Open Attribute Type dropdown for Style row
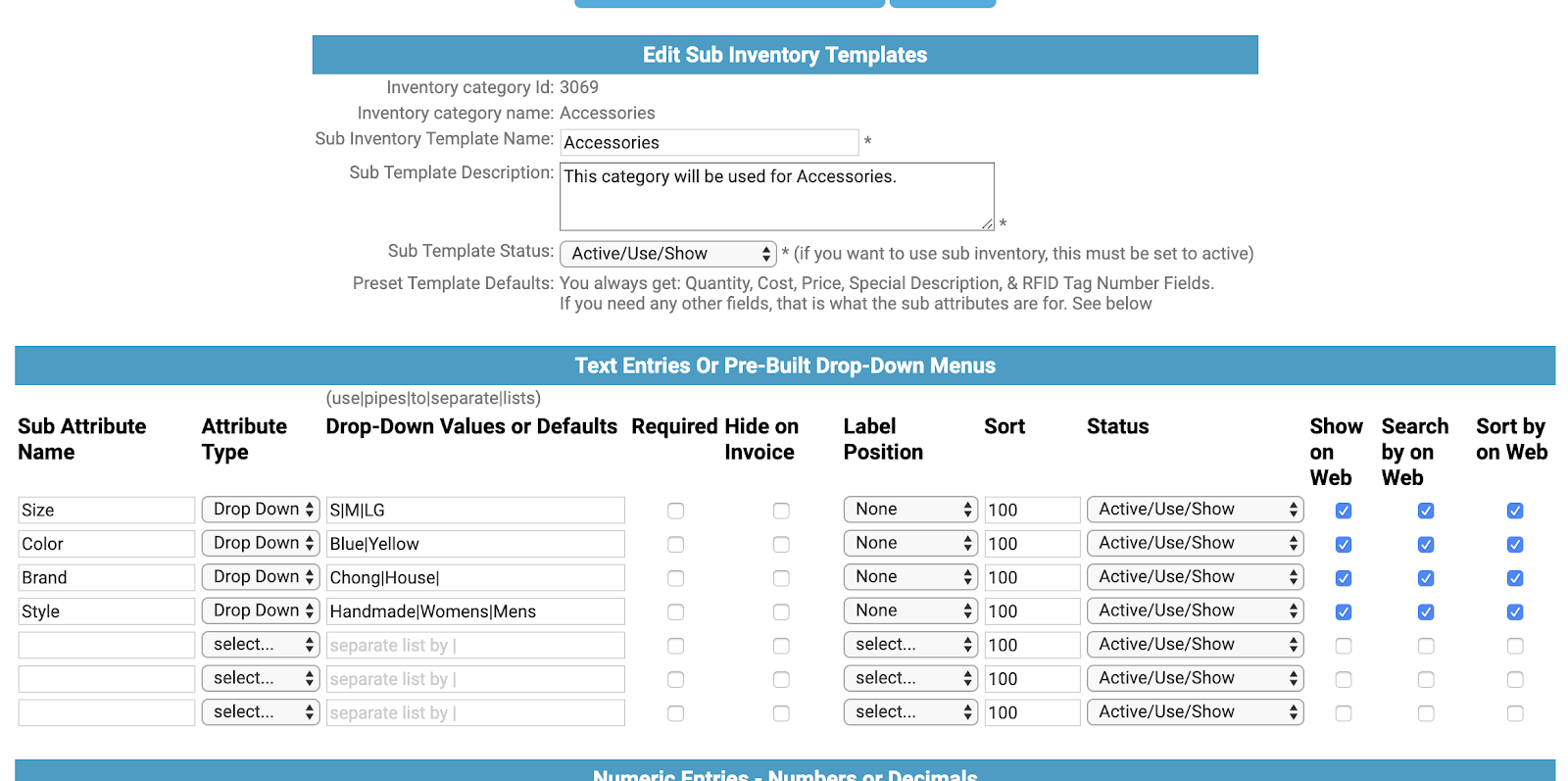The image size is (1568, 781). click(261, 610)
